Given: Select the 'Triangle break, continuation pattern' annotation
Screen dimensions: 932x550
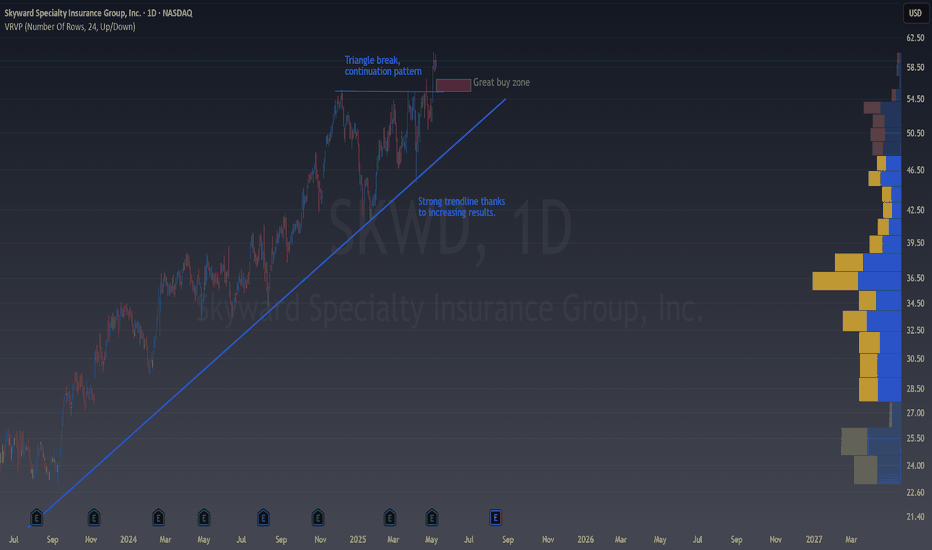Looking at the screenshot, I should pos(383,65).
